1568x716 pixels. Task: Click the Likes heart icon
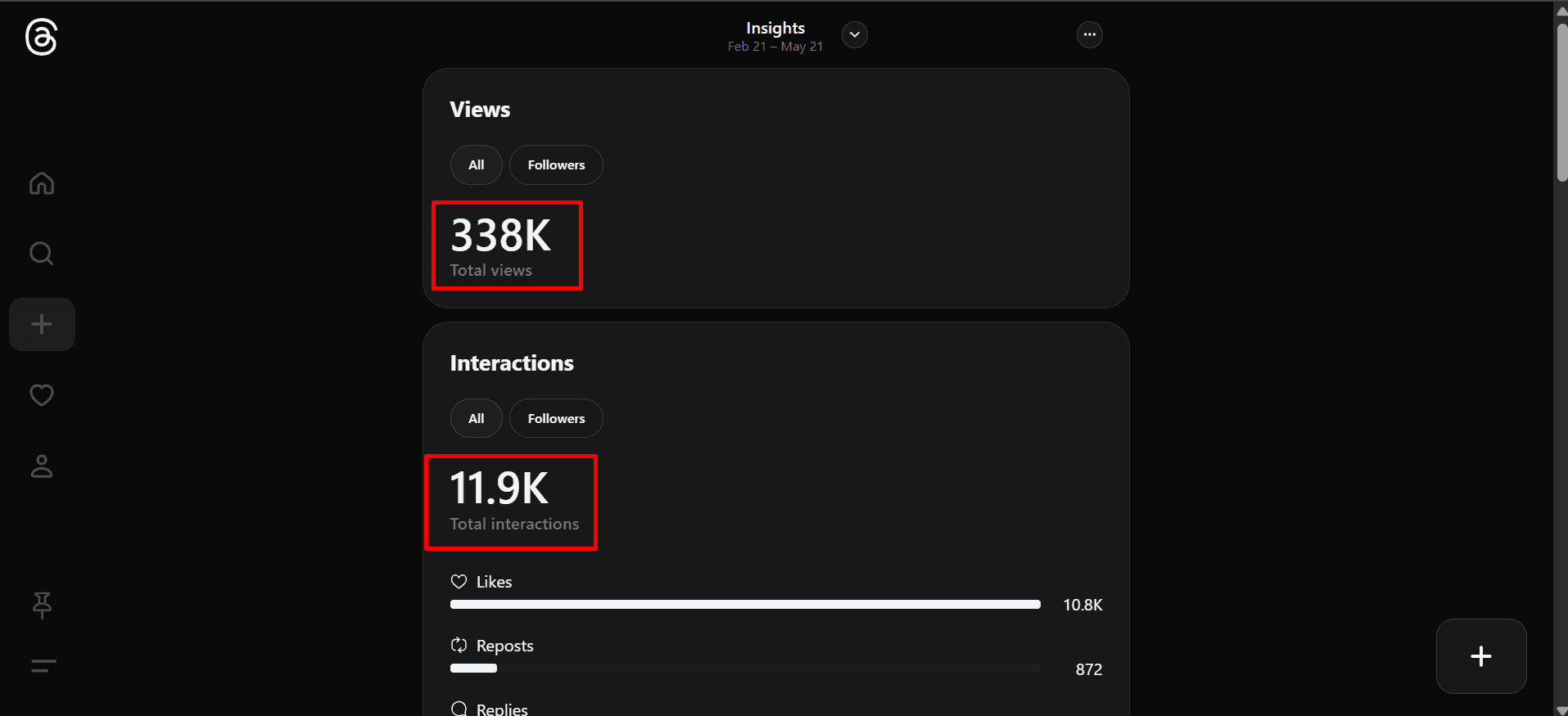(x=459, y=582)
